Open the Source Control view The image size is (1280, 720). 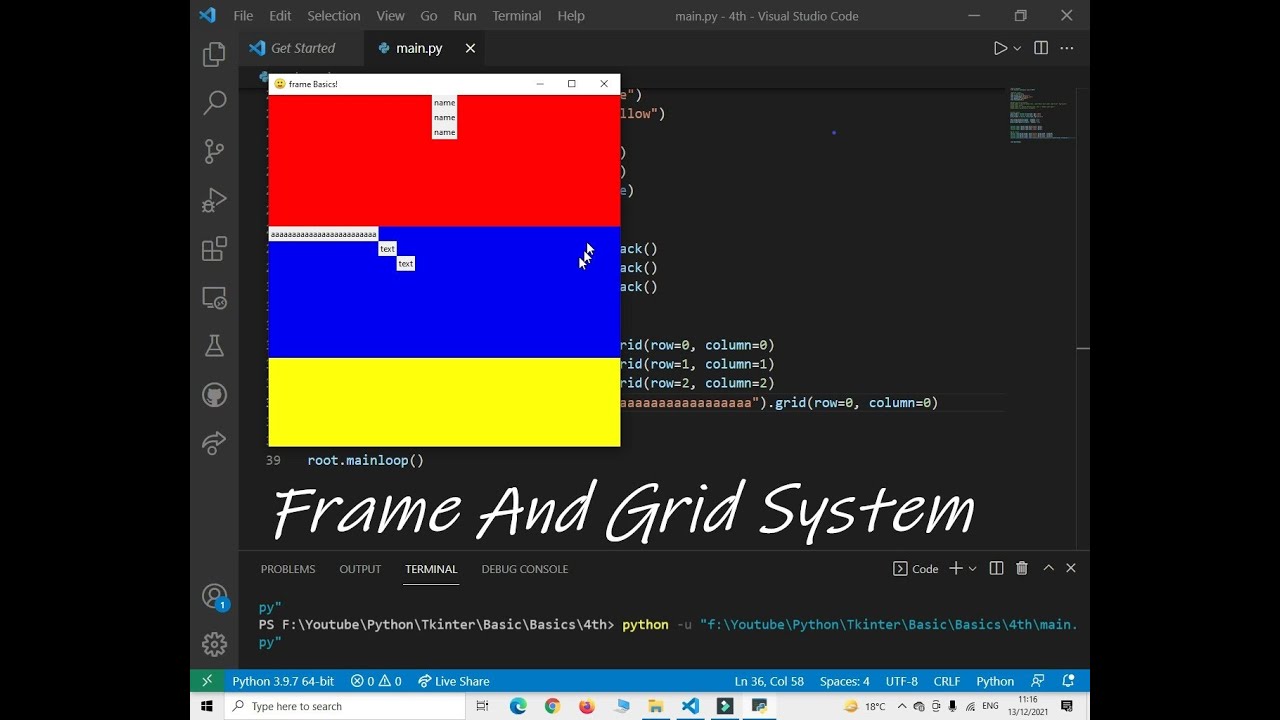tap(214, 151)
